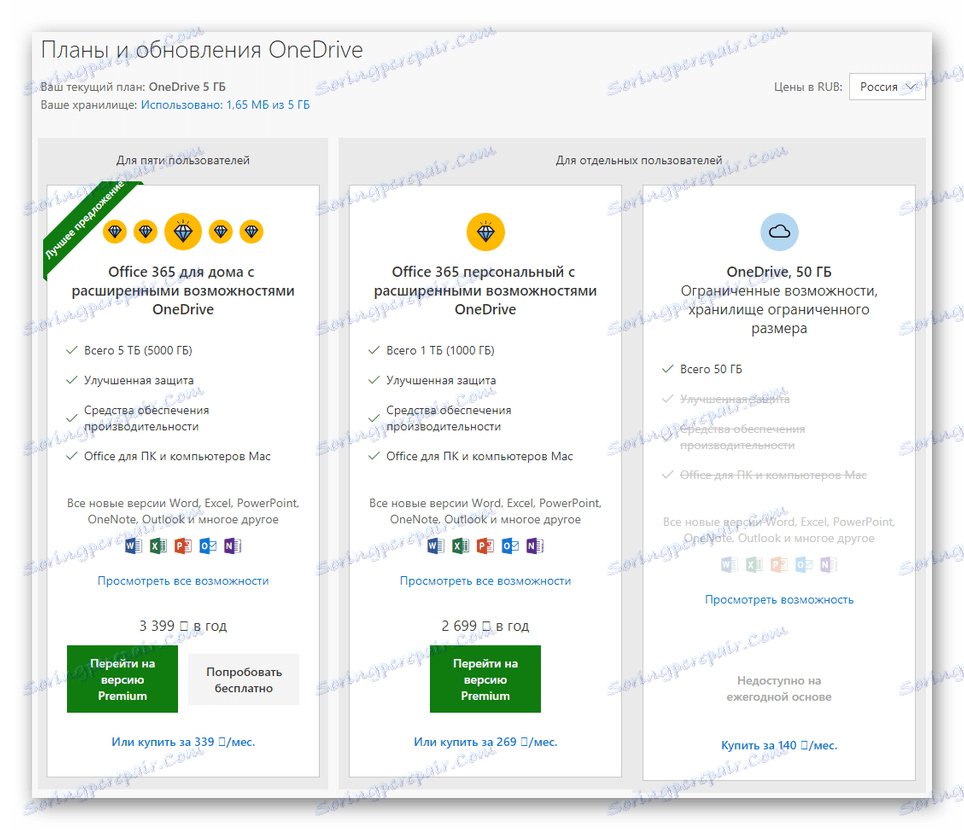Click the OneNote icon in the Office 365 для дома card
The width and height of the screenshot is (964, 830).
(x=232, y=545)
